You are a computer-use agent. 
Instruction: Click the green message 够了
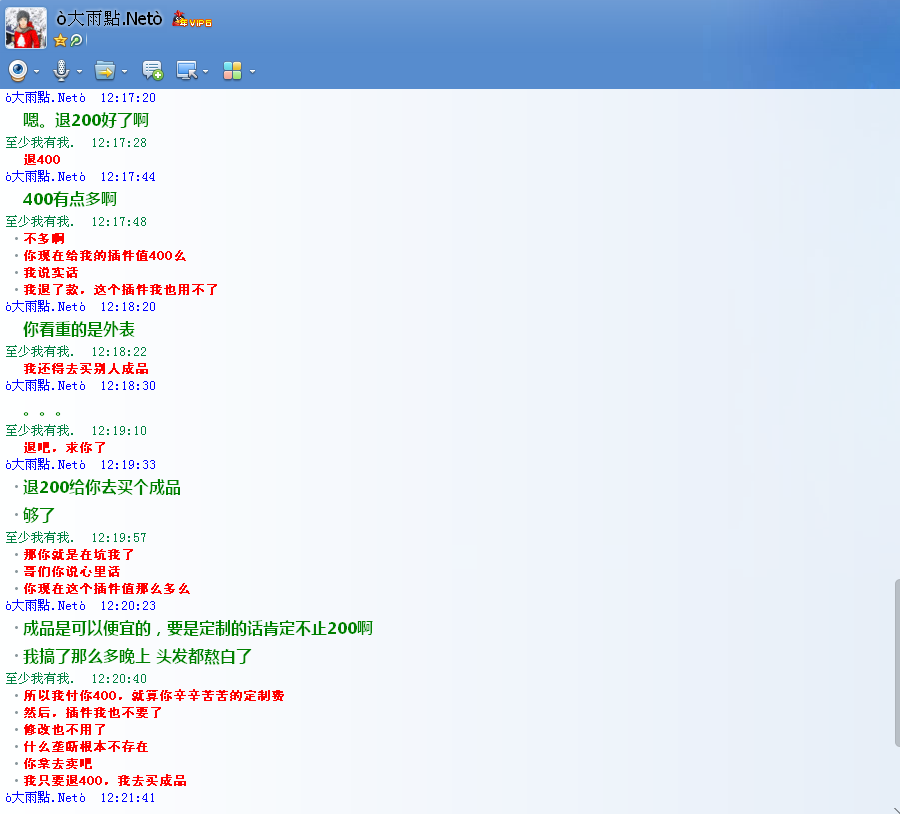pyautogui.click(x=39, y=515)
